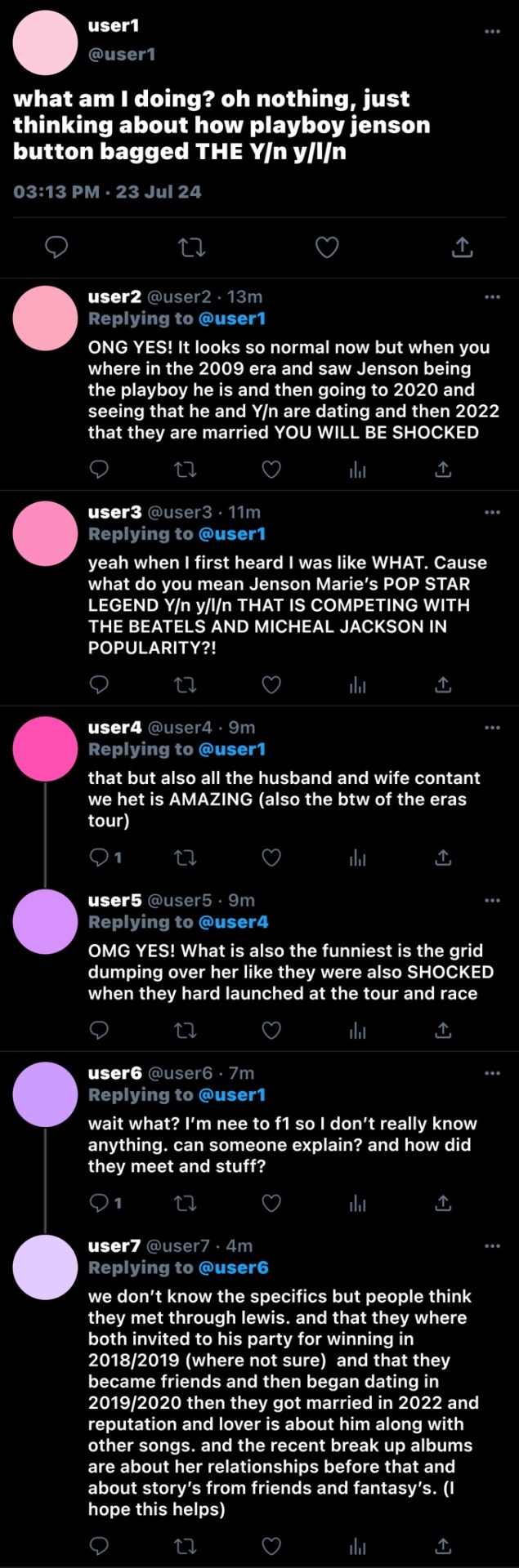Open @user6 mention link in user7's reply
Screen dimensions: 519x1568
(x=234, y=1267)
